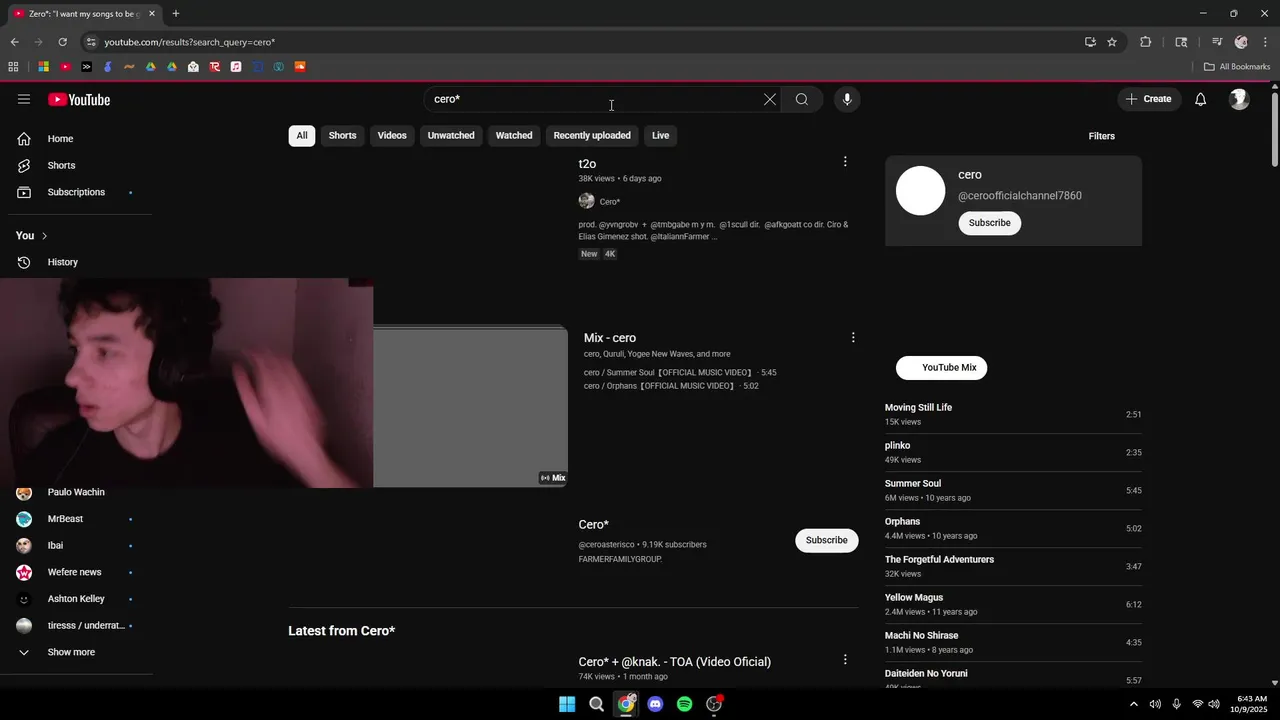Open the Chrome apps grid shortcut
Screen dimensions: 1280x720
(13, 67)
